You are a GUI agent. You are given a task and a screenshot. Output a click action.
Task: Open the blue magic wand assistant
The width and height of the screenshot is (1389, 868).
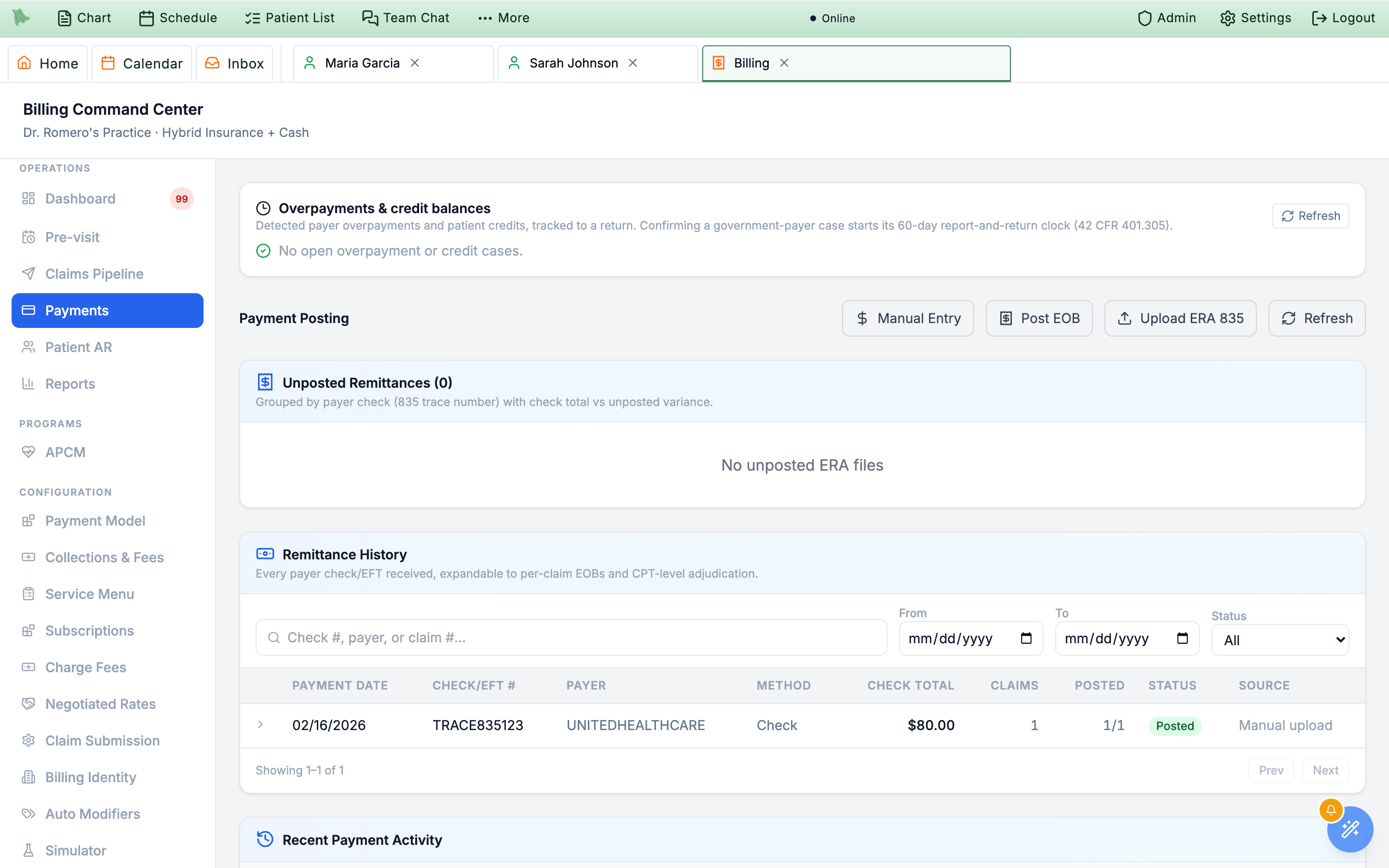click(x=1350, y=829)
